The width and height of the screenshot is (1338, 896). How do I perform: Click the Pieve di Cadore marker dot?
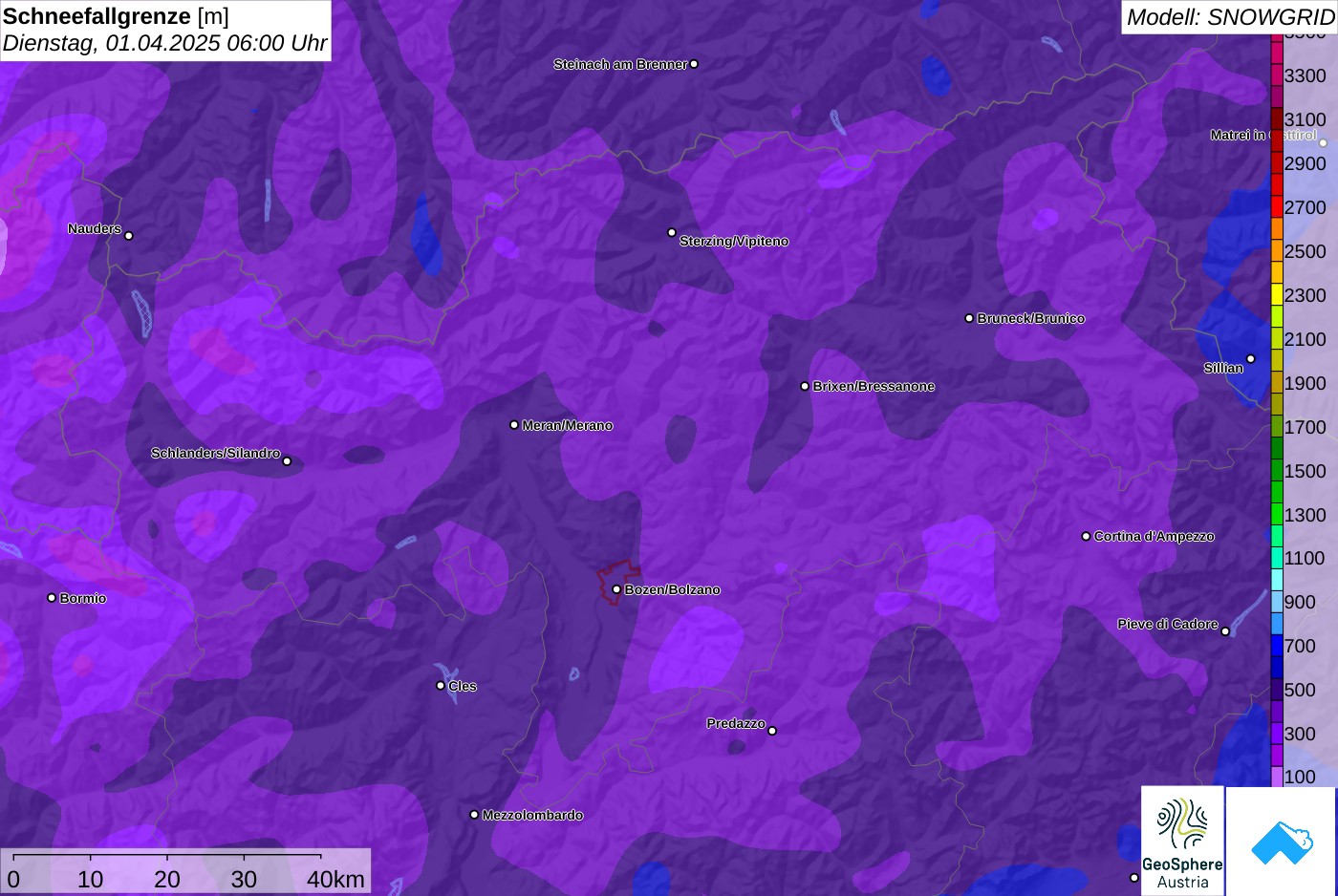pyautogui.click(x=1225, y=630)
